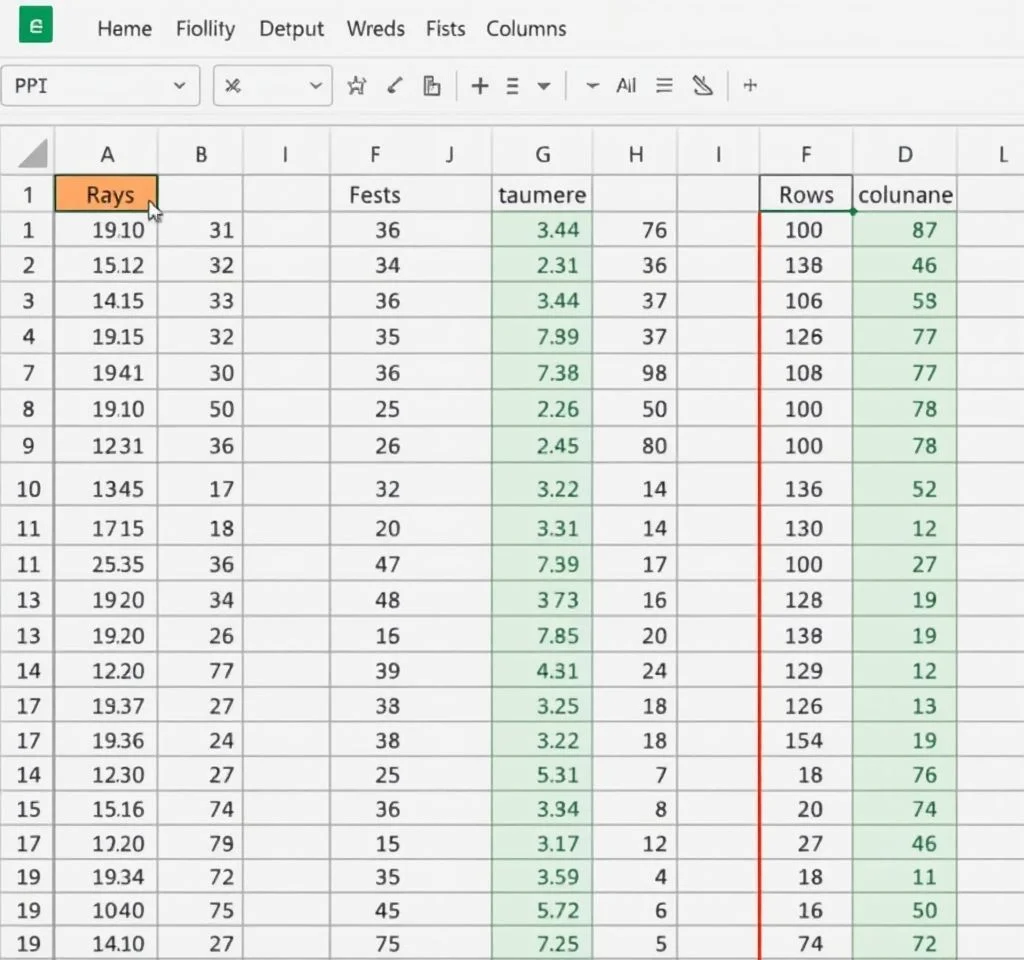Click the All button in the toolbar
Image resolution: width=1024 pixels, height=960 pixels.
tap(626, 86)
